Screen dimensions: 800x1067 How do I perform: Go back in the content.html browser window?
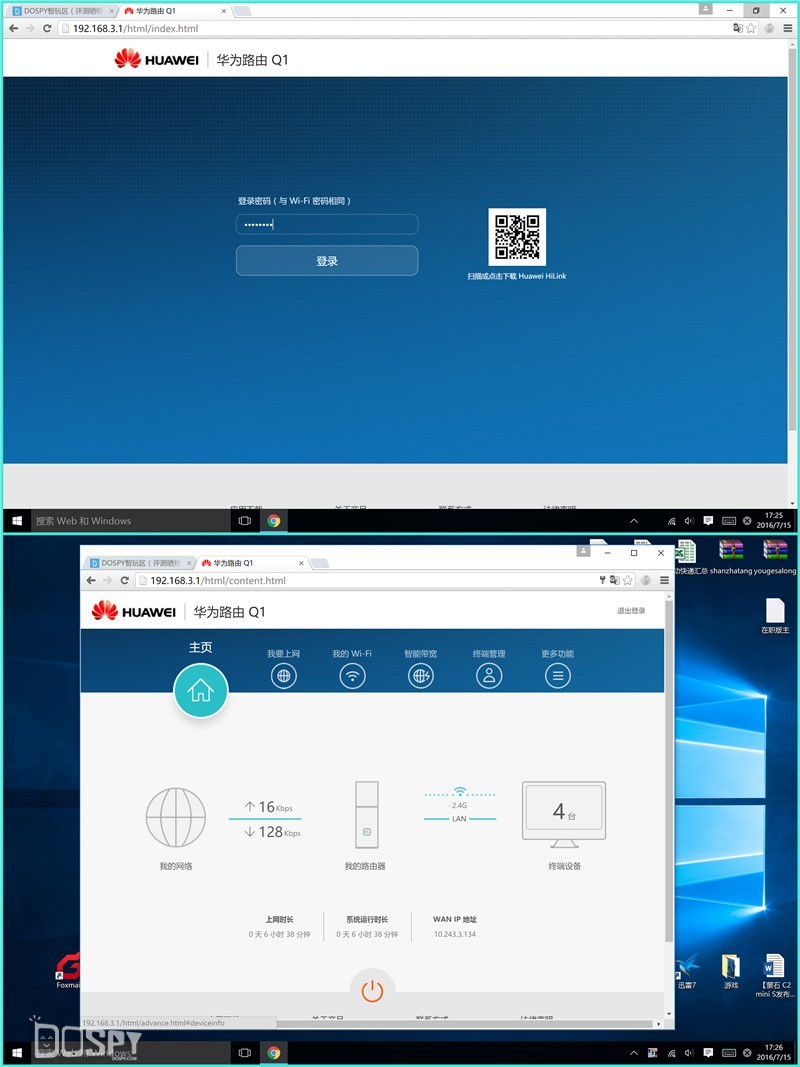click(91, 580)
